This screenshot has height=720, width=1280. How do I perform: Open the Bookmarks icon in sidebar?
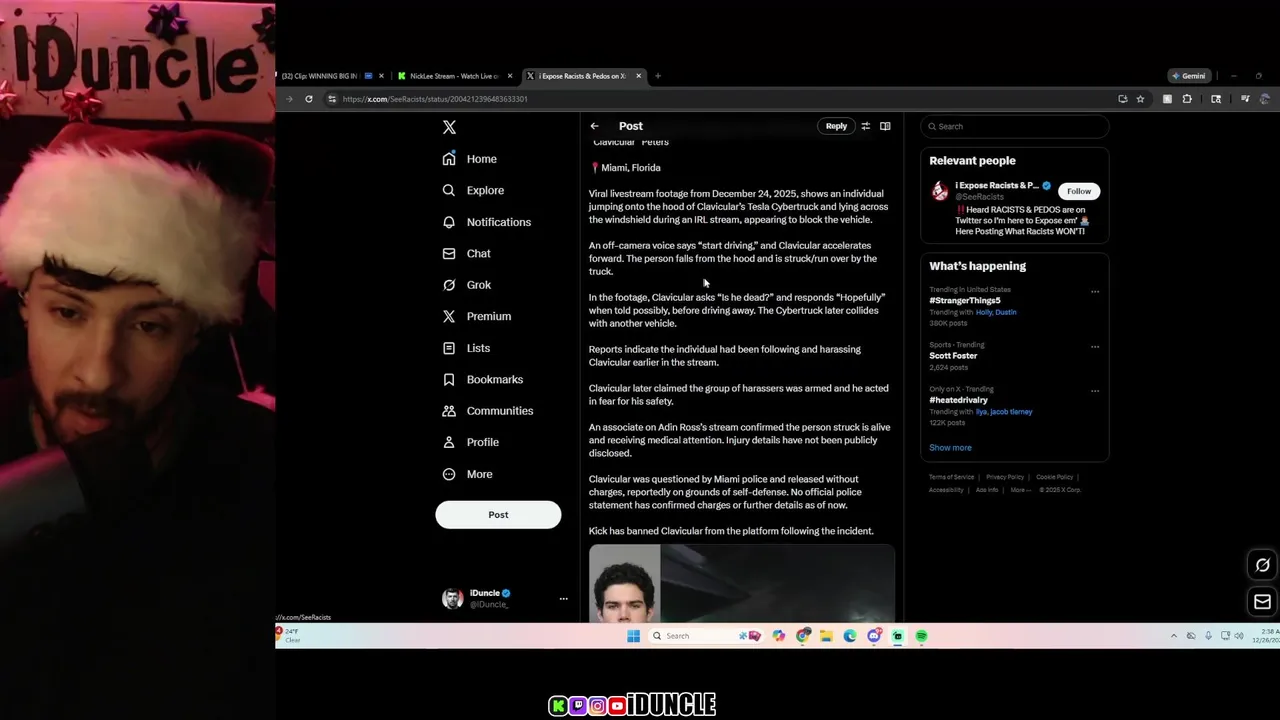pos(449,379)
